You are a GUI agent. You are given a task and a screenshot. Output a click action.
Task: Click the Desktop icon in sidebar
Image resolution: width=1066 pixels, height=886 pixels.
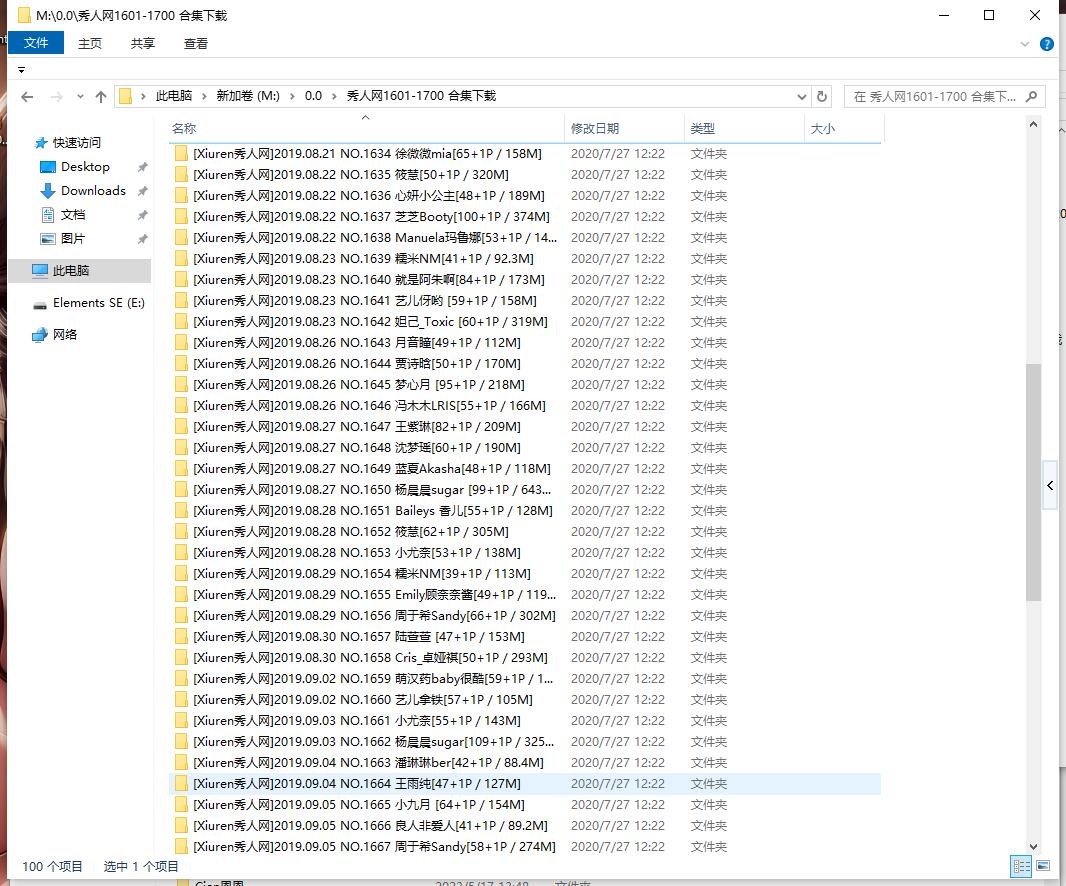pyautogui.click(x=48, y=167)
